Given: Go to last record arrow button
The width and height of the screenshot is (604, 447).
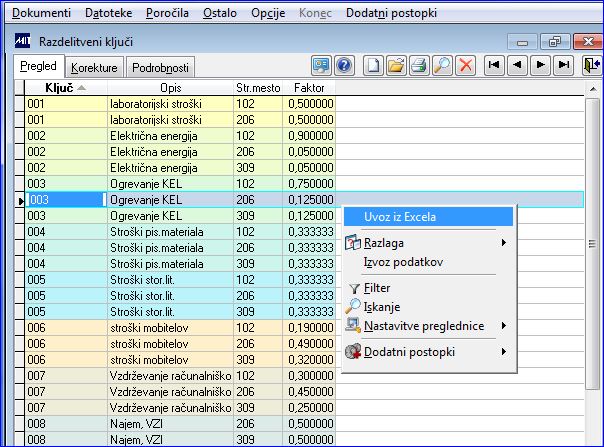Looking at the screenshot, I should click(x=564, y=65).
